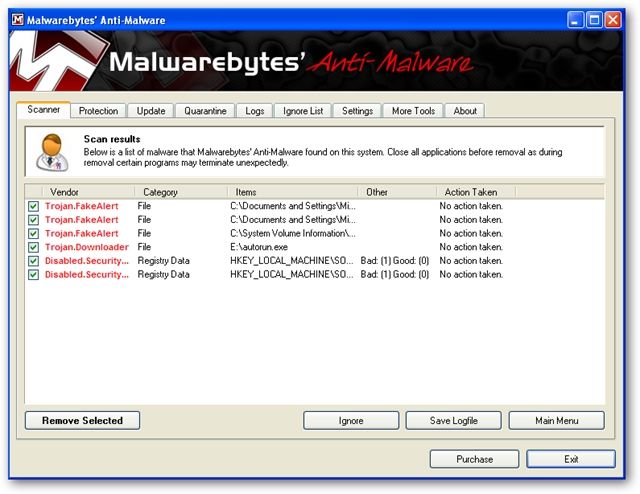The image size is (640, 494).
Task: Return to Main Menu
Action: click(x=557, y=421)
